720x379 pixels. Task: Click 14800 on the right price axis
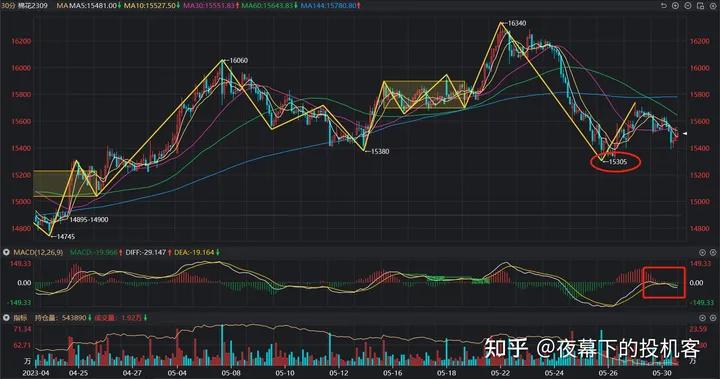(699, 228)
